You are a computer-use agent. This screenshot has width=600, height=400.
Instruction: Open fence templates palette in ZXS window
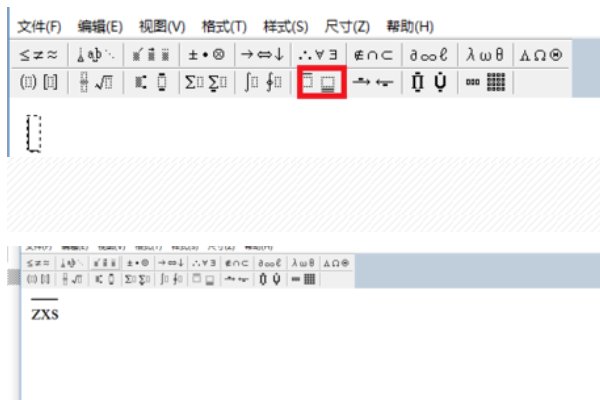38,279
